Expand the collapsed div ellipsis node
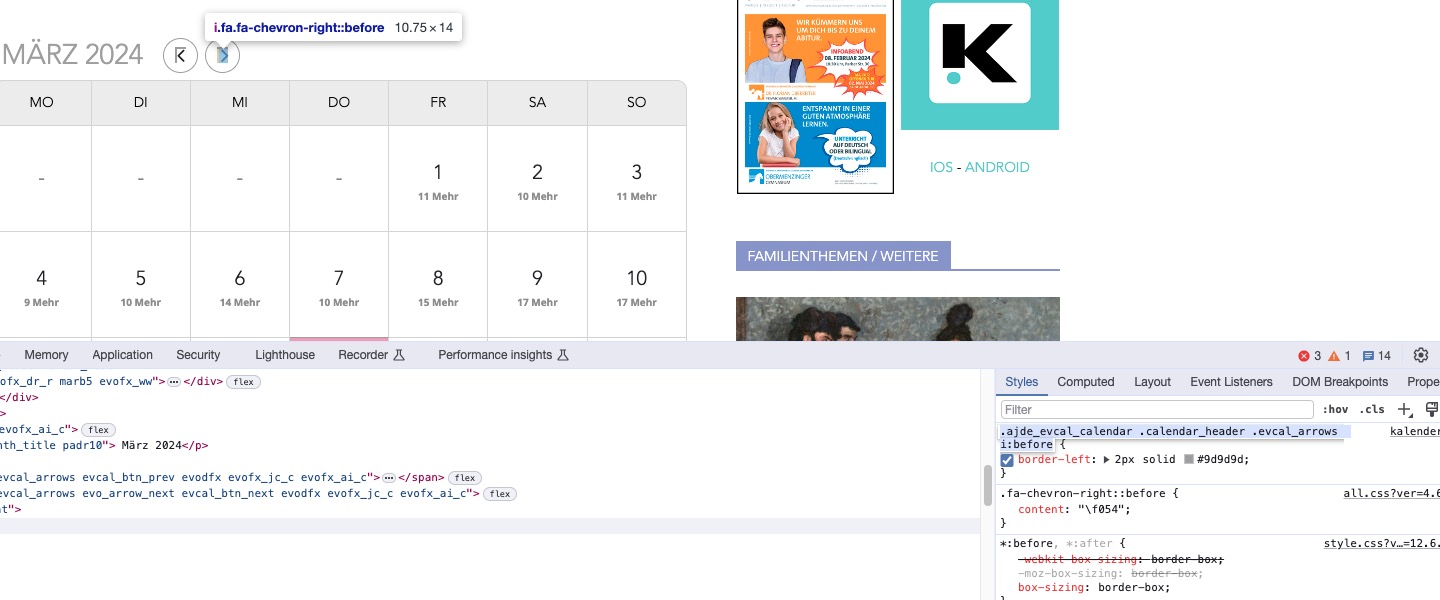Viewport: 1440px width, 600px height. tap(173, 382)
